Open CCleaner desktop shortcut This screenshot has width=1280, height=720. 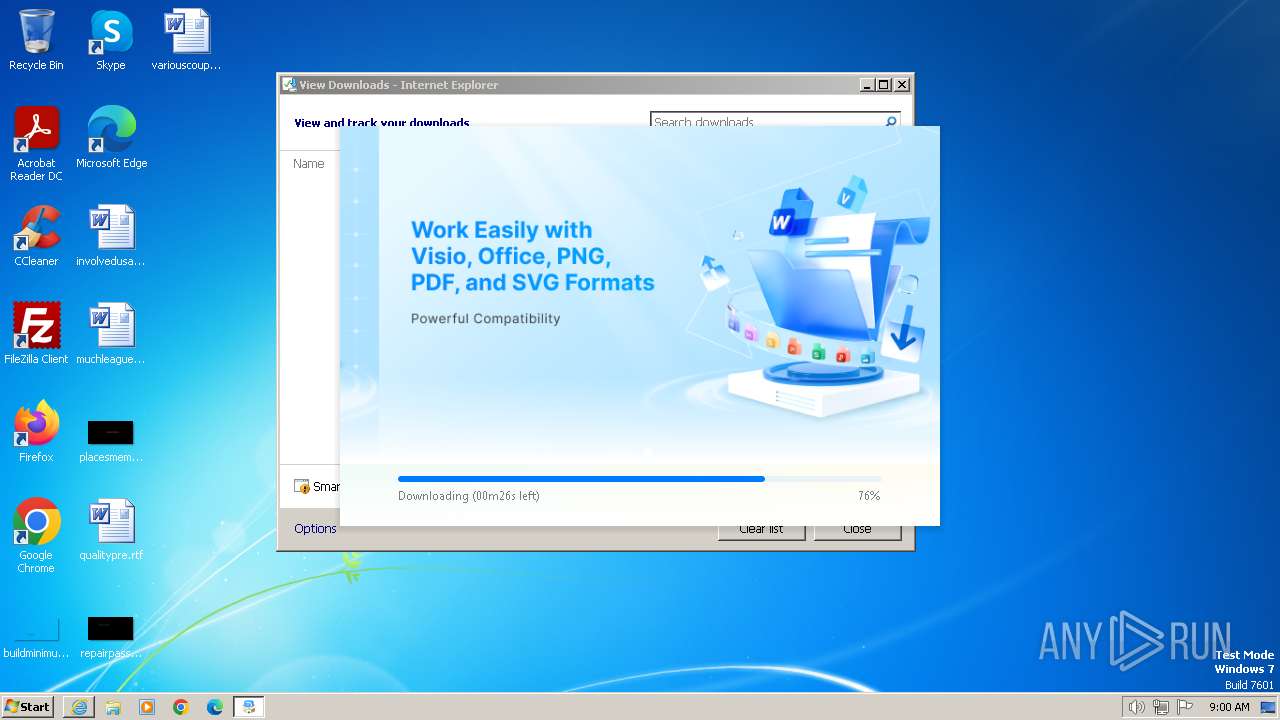[36, 236]
